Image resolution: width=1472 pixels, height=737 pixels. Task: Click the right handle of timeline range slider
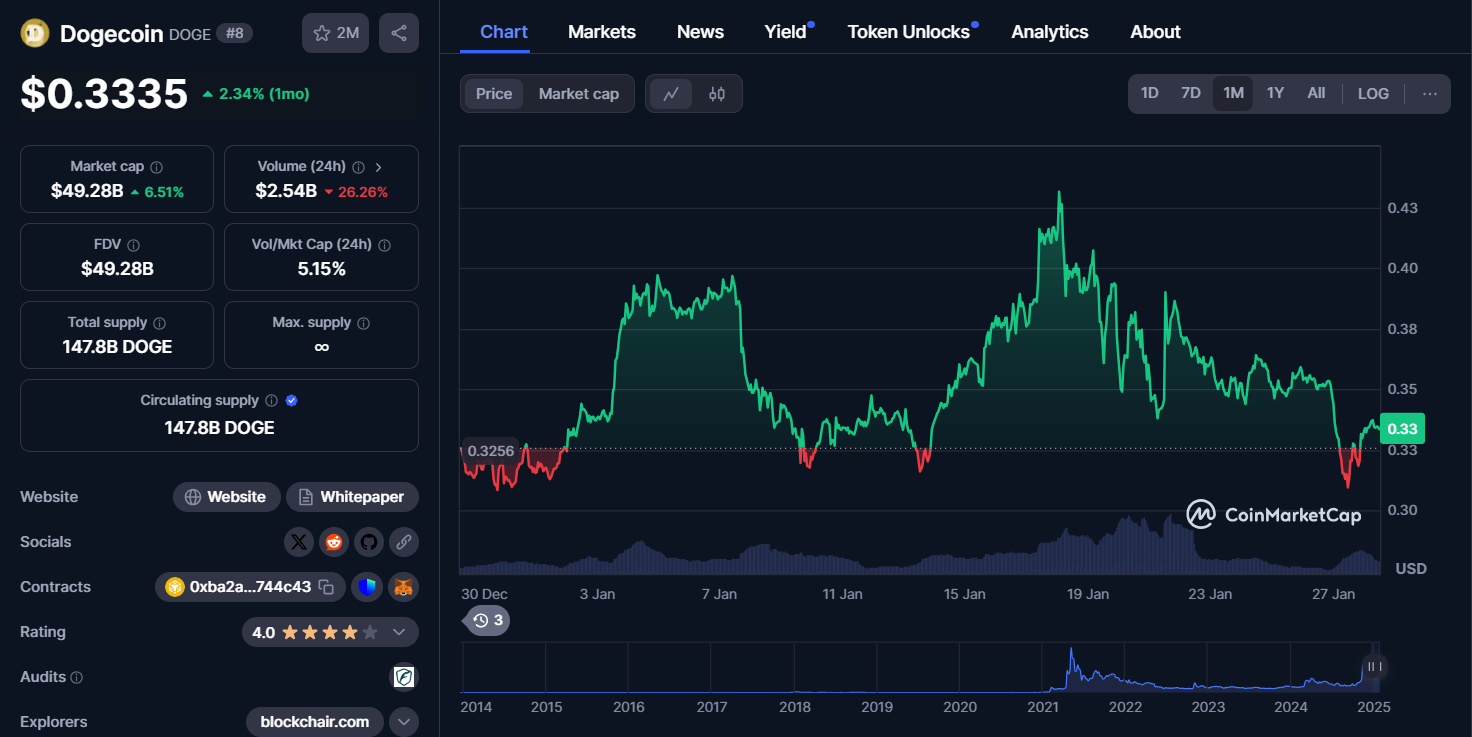(1375, 667)
